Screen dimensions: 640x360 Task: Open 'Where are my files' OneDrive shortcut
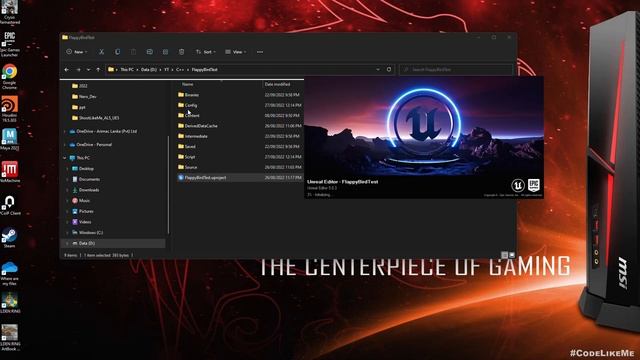[x=9, y=274]
